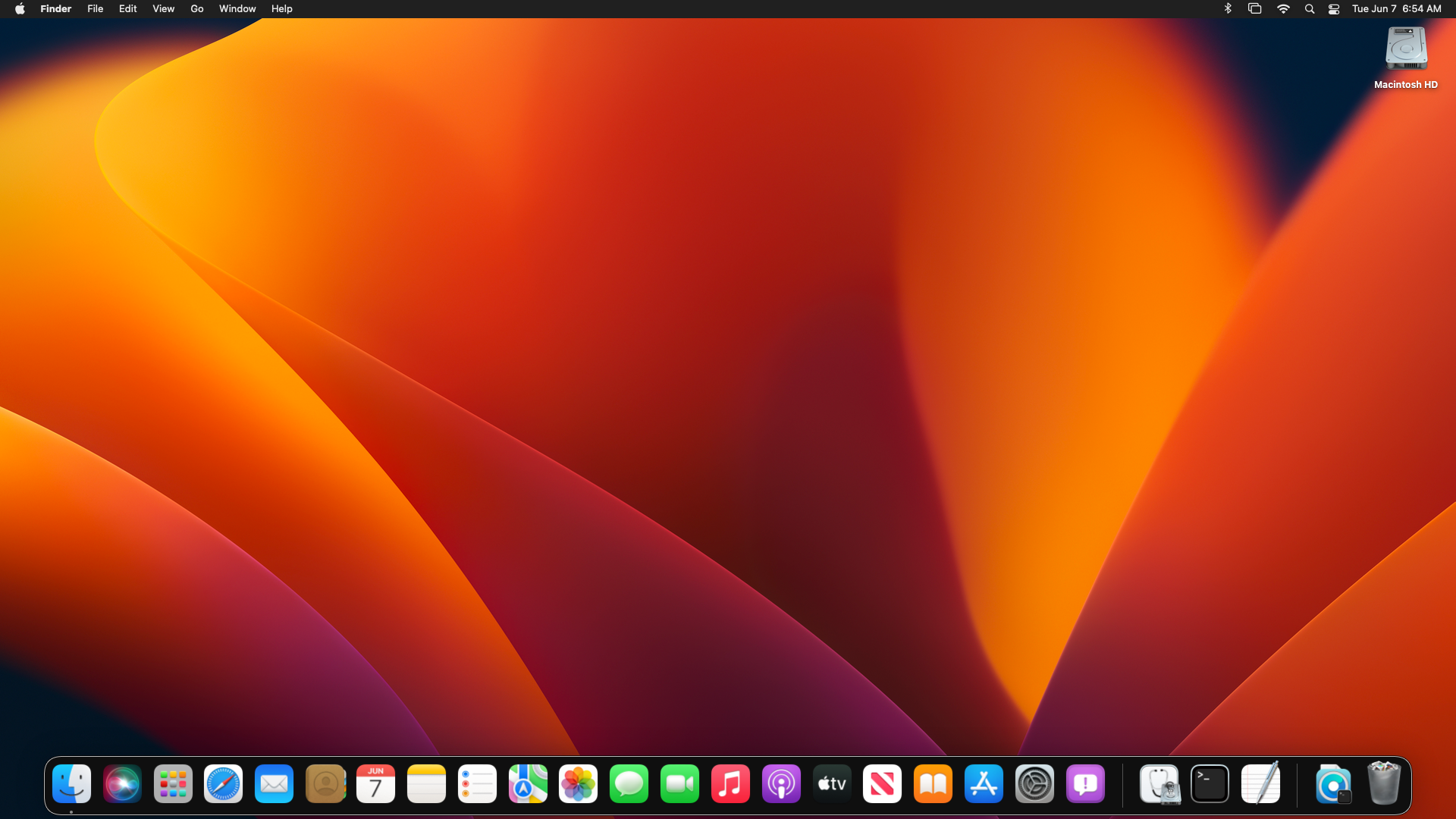Launch Siri from the Dock
The width and height of the screenshot is (1456, 819).
click(122, 784)
